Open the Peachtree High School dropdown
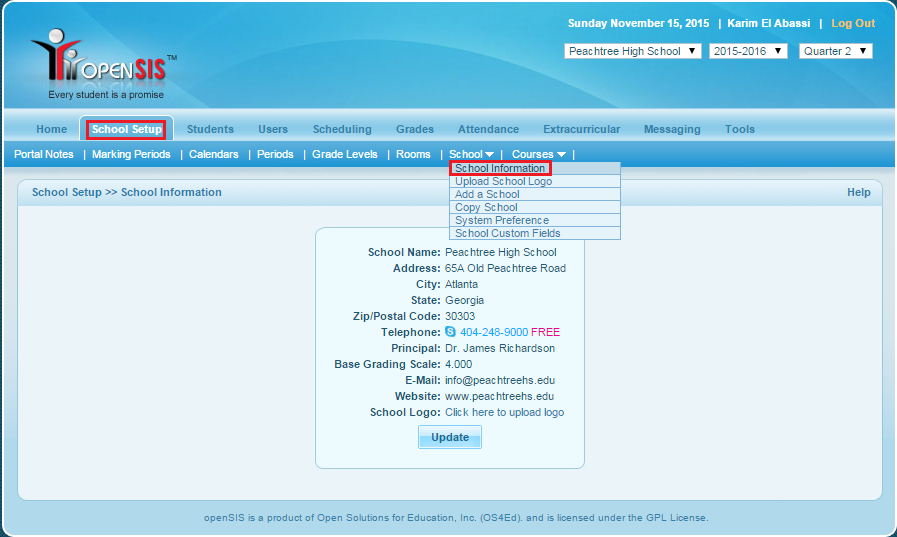This screenshot has width=897, height=537. (x=632, y=51)
